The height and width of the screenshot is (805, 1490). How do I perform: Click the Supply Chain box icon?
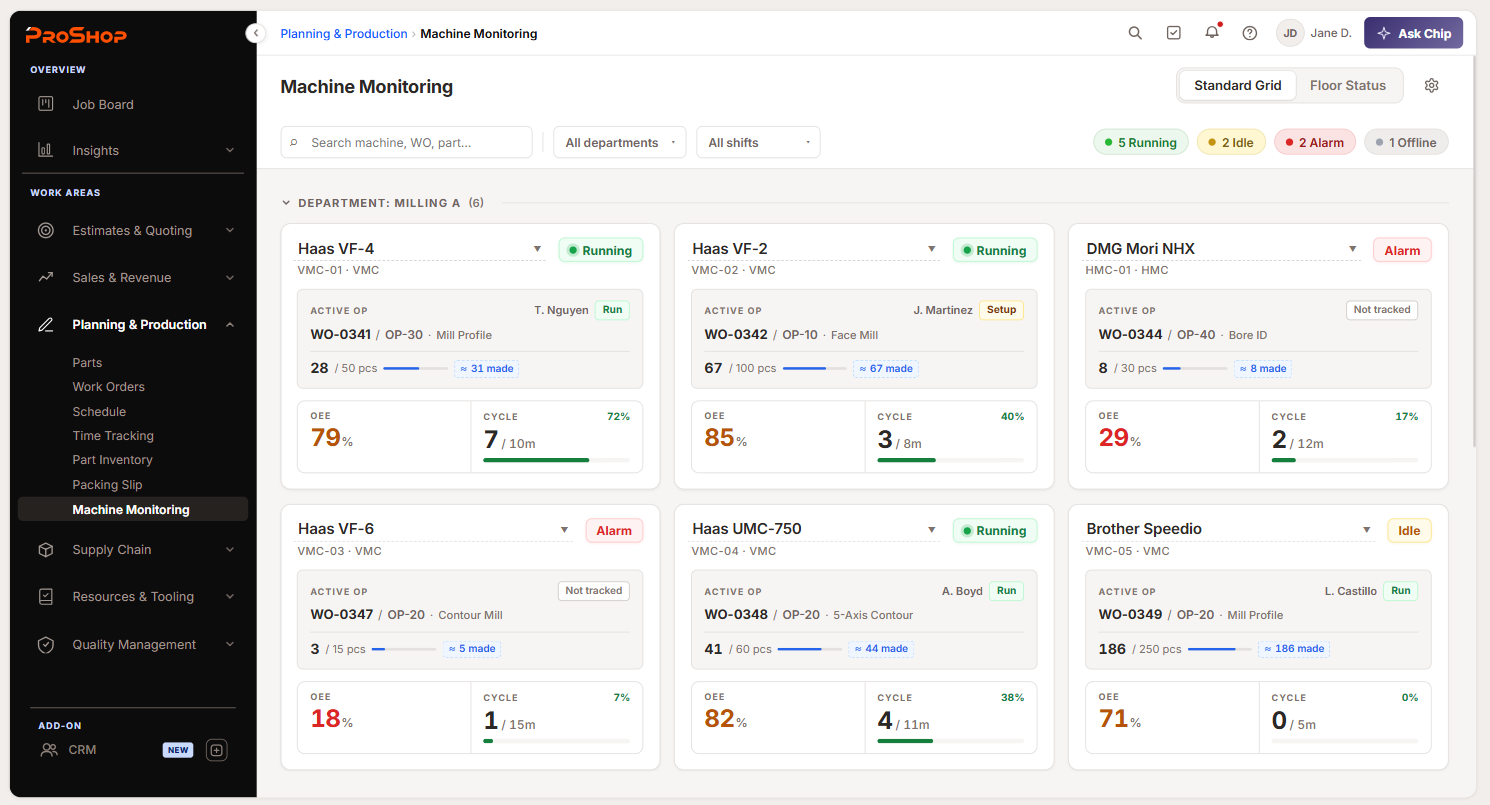tap(45, 549)
